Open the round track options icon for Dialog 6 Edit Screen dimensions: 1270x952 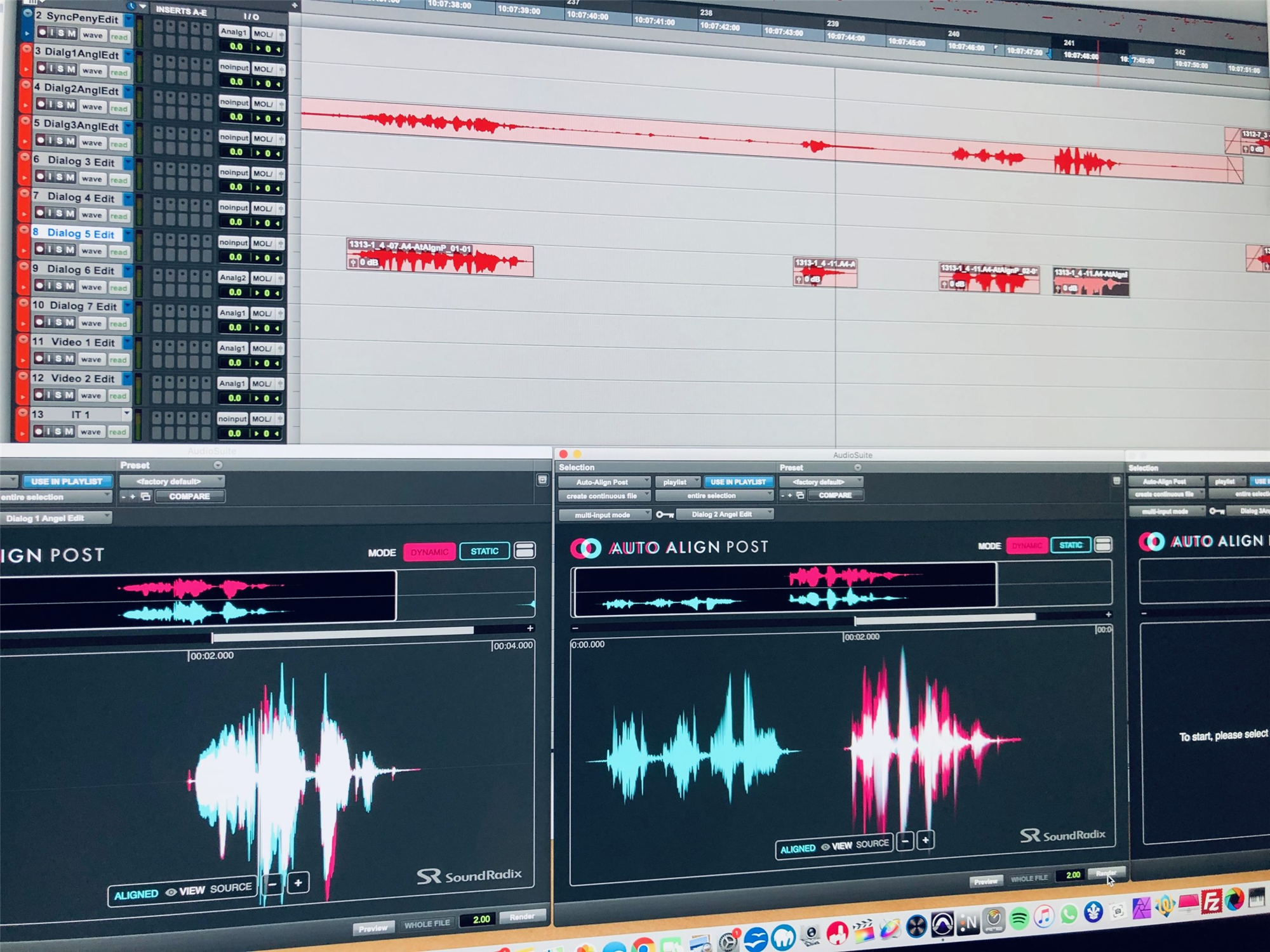[23, 266]
